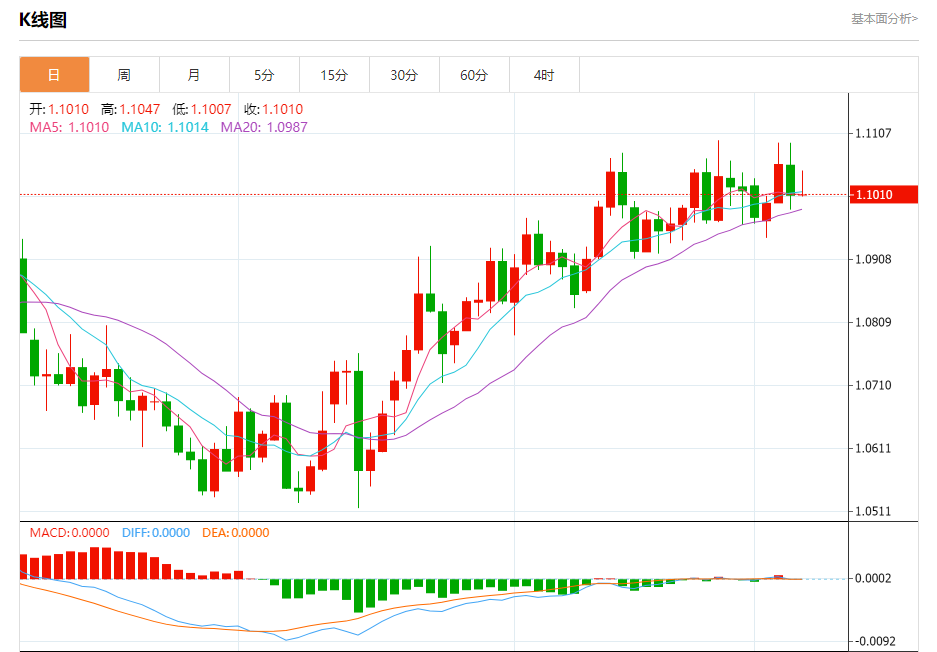
Task: Click the 1.0809 price axis label
Action: [x=873, y=323]
